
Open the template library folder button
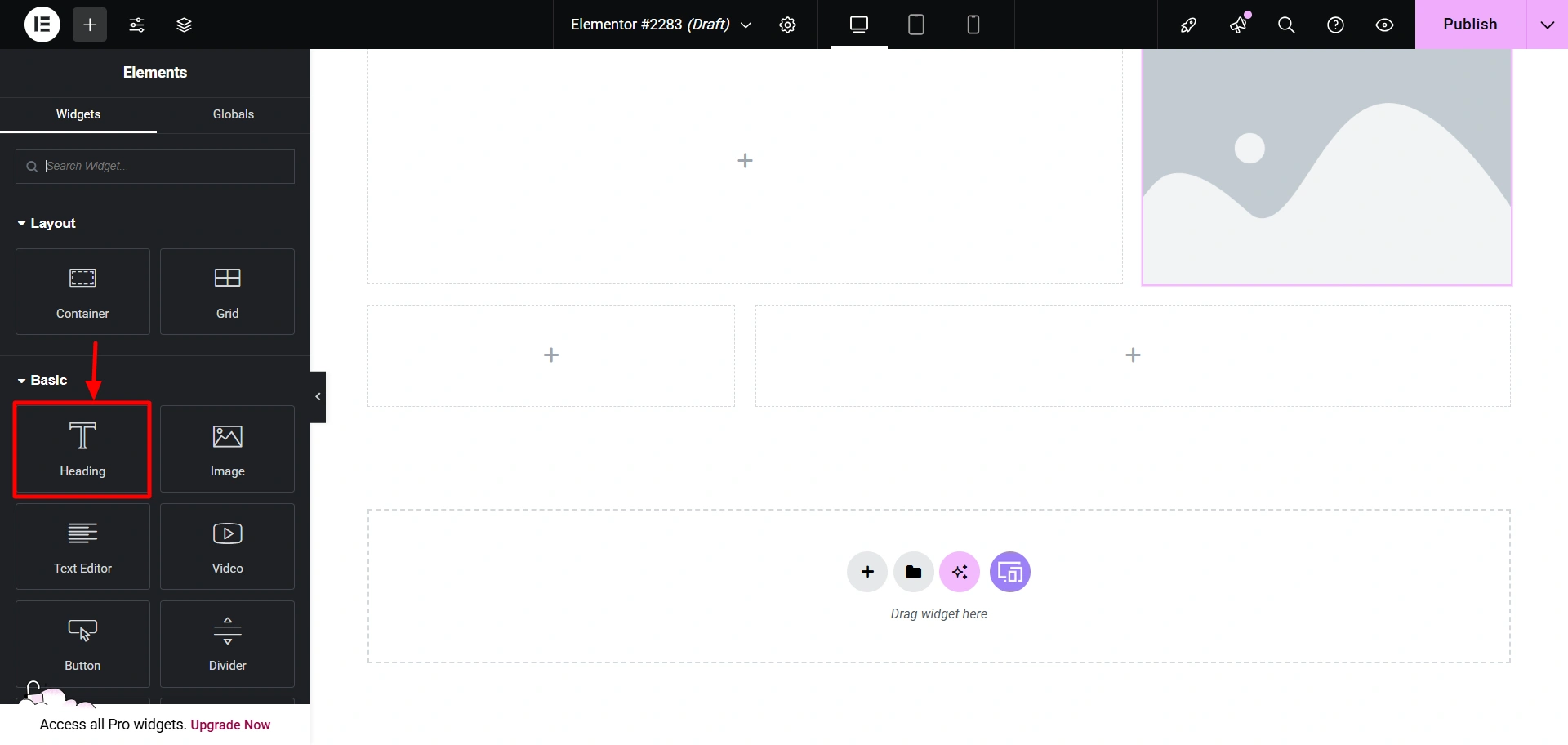click(914, 572)
